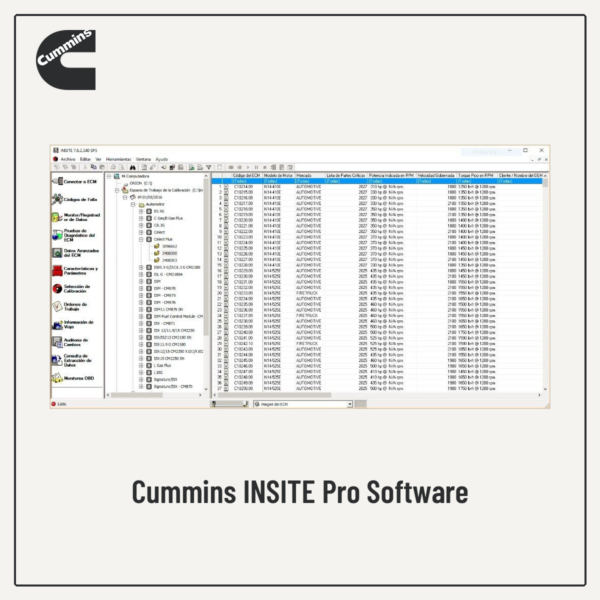The image size is (600, 600).
Task: Sort by Modelo de Motor column header
Action: pyautogui.click(x=278, y=175)
